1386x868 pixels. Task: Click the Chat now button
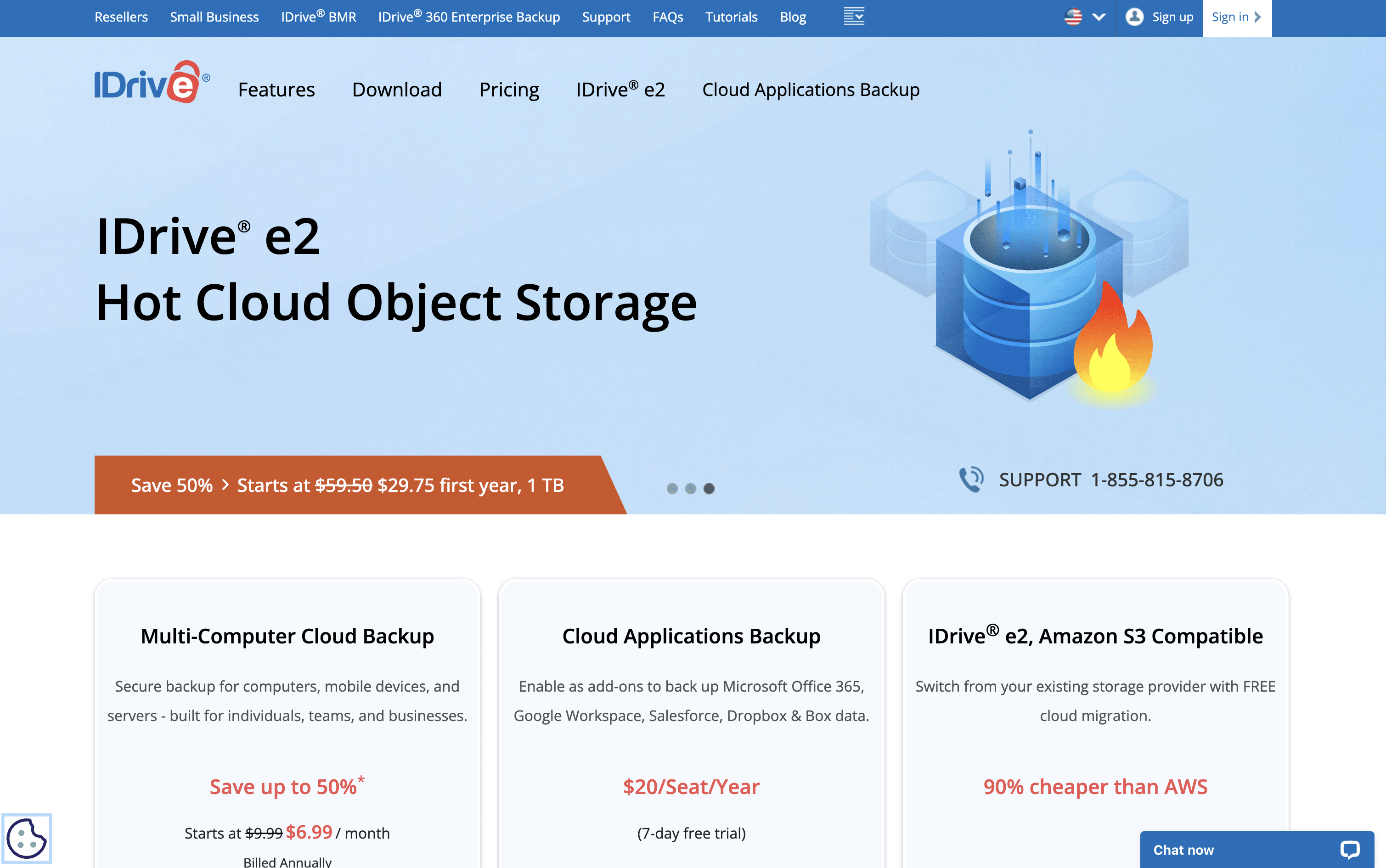1257,850
